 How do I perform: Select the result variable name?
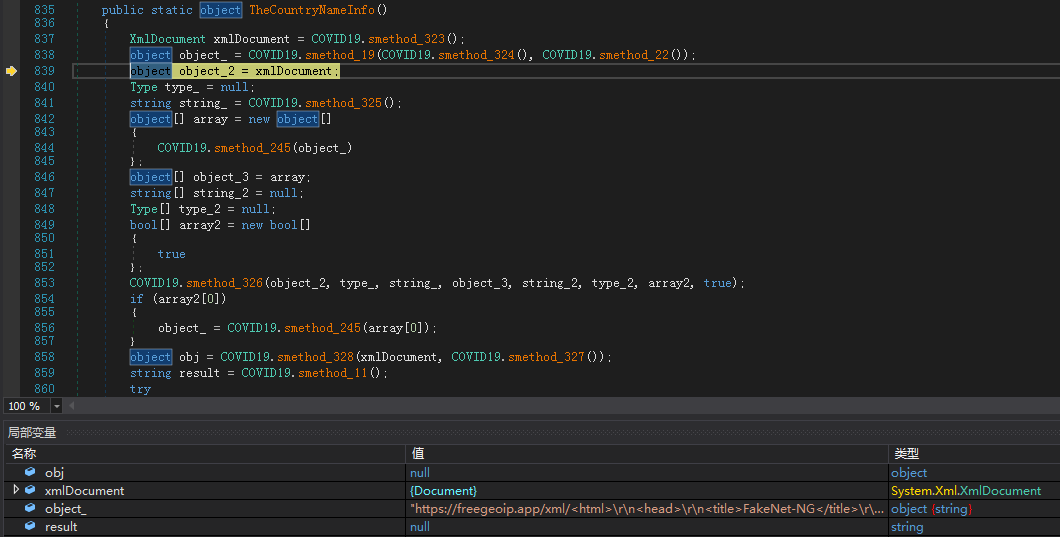point(61,526)
